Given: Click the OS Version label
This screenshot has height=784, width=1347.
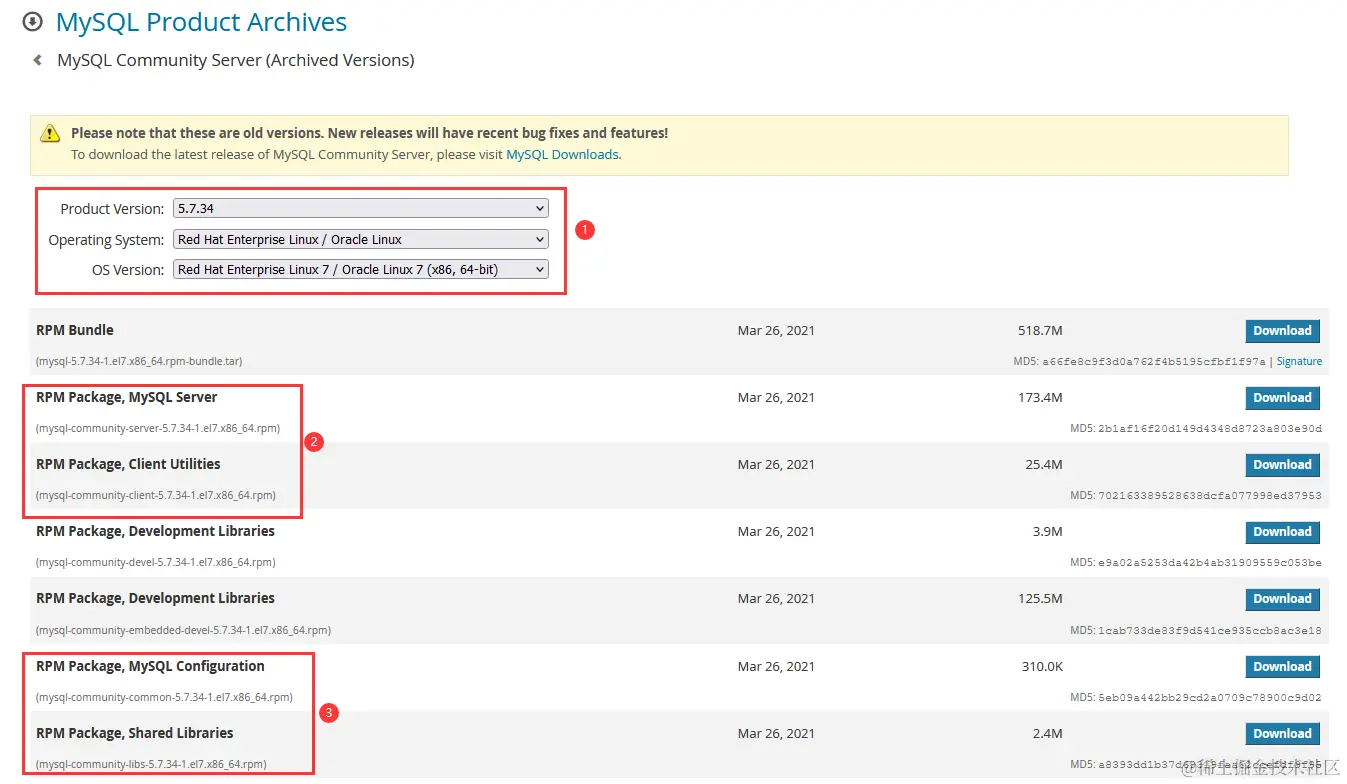Looking at the screenshot, I should pos(128,270).
